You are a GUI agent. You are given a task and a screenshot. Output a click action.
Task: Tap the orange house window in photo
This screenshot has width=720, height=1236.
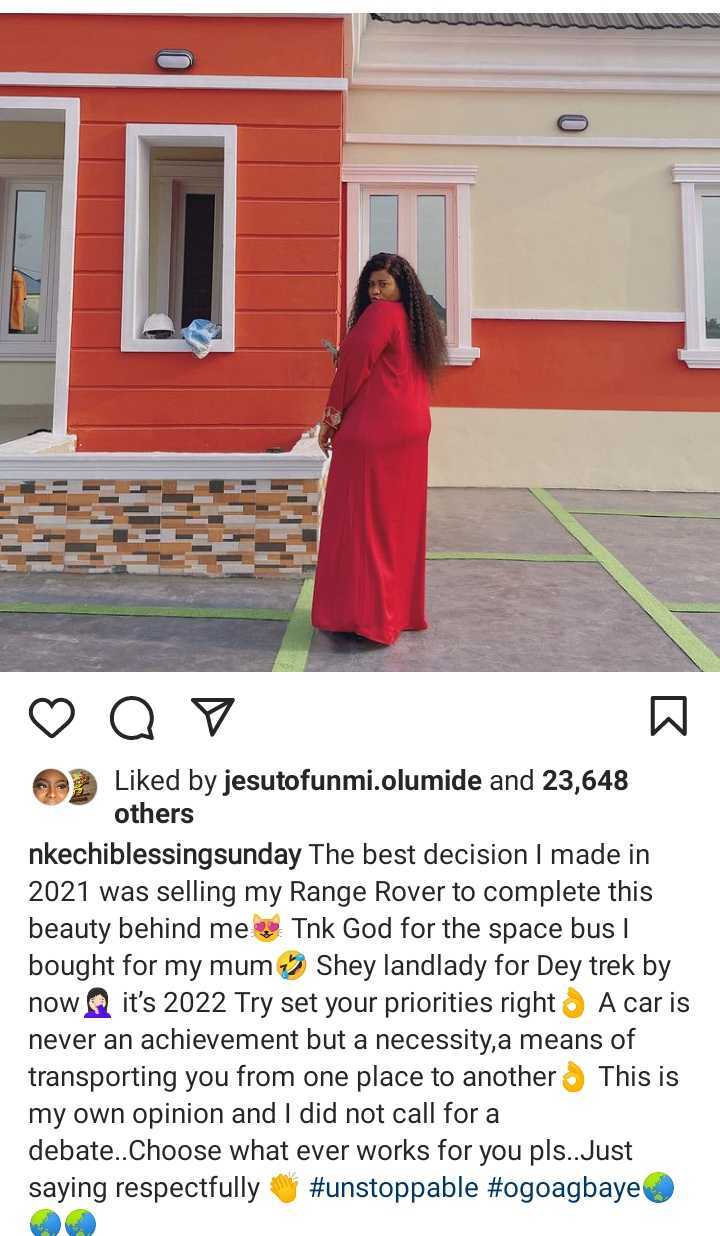tap(179, 238)
